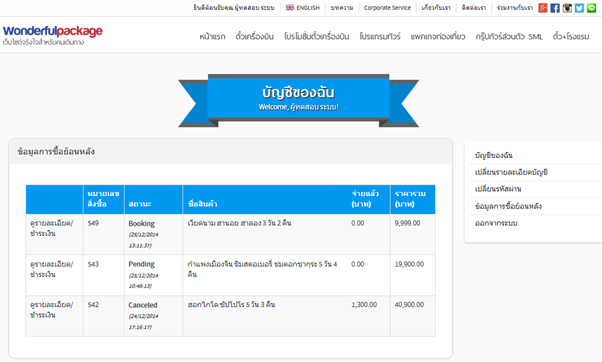Open the Instagram icon in header

point(567,8)
